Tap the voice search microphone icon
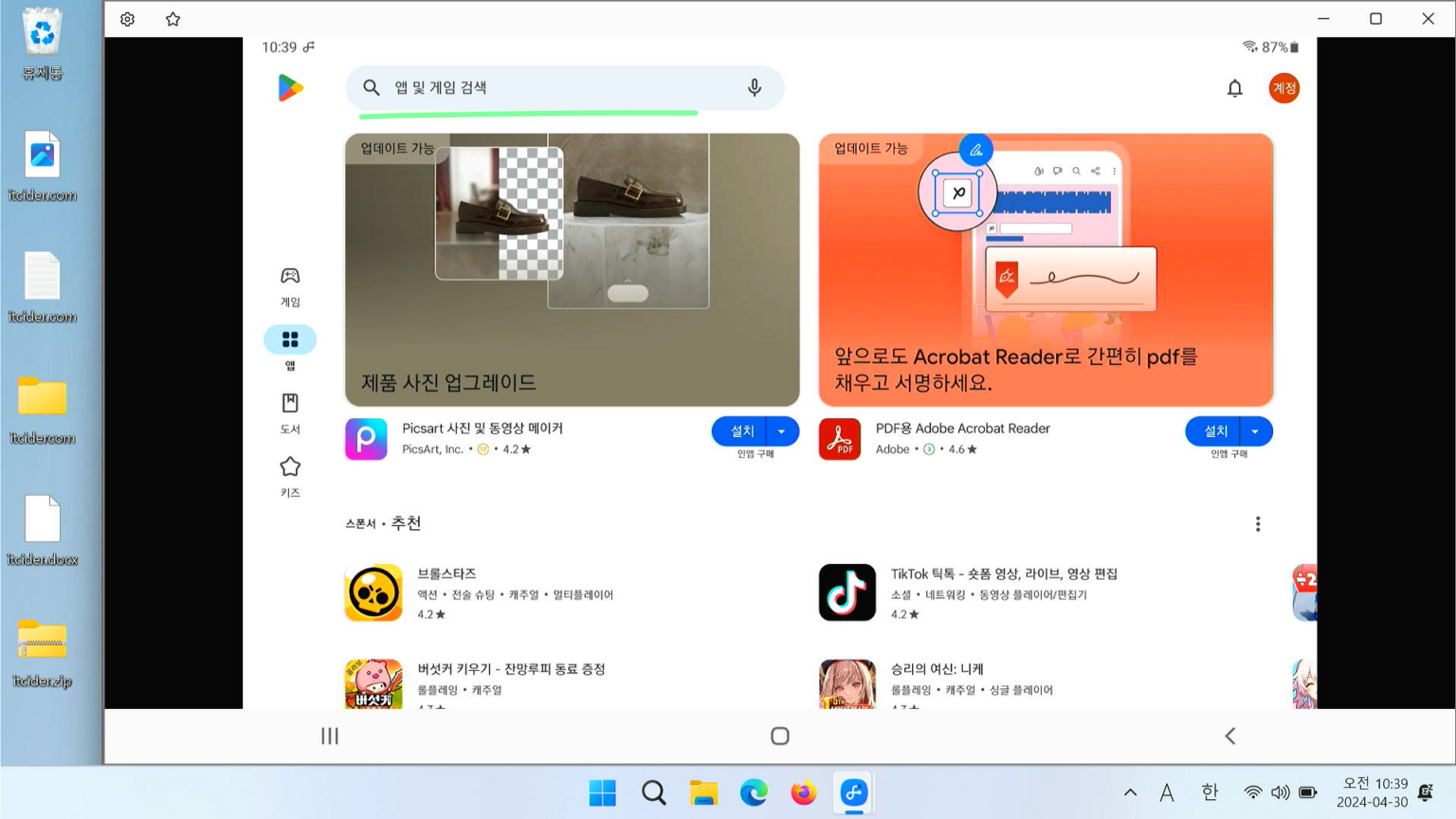This screenshot has width=1456, height=819. tap(754, 87)
